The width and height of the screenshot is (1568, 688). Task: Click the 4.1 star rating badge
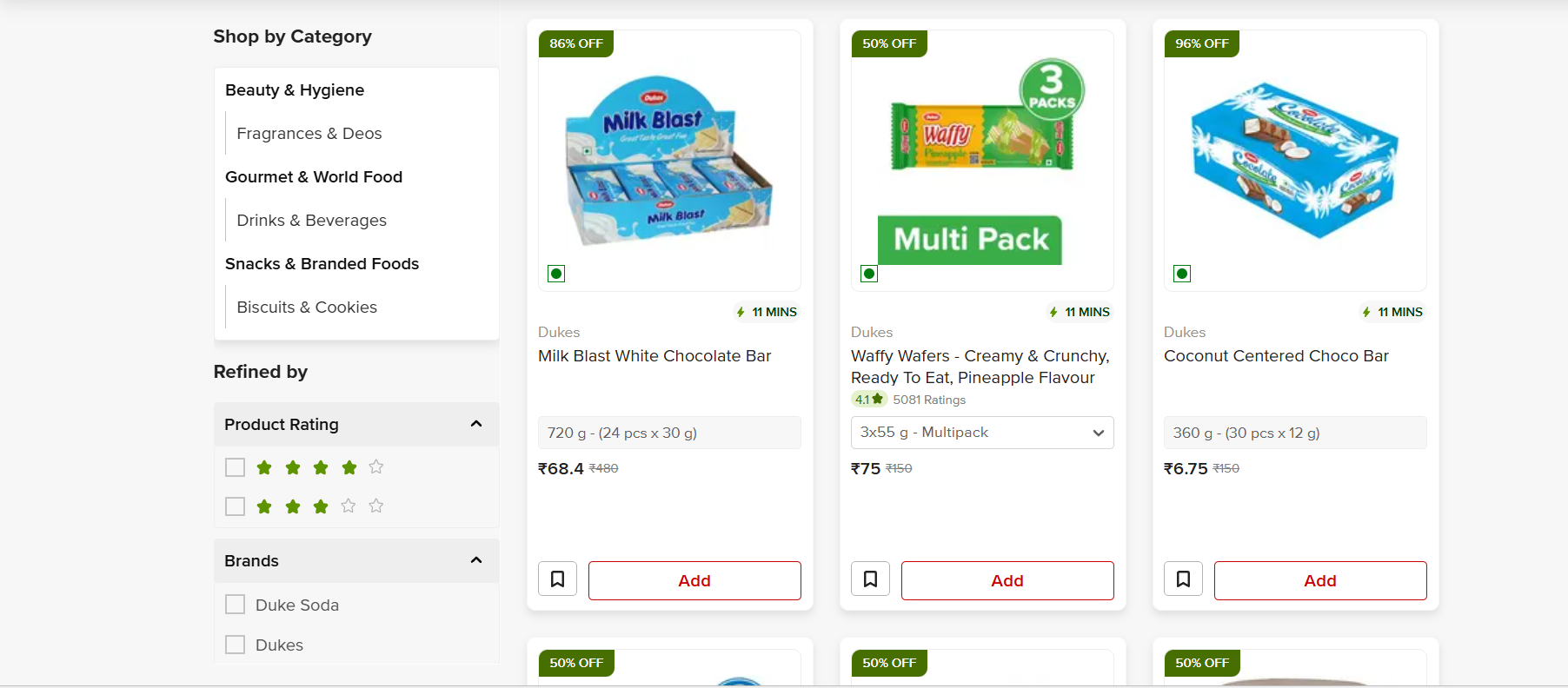(x=868, y=400)
